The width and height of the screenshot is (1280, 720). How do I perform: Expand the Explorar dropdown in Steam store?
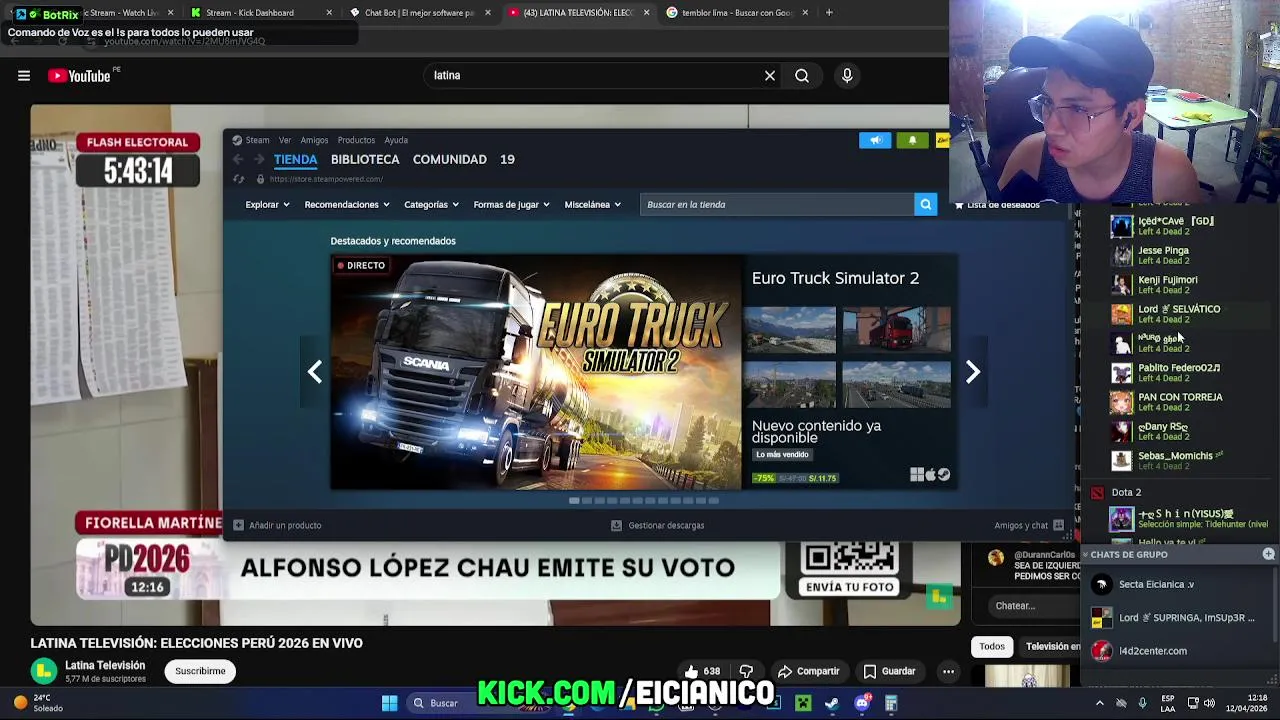[267, 204]
